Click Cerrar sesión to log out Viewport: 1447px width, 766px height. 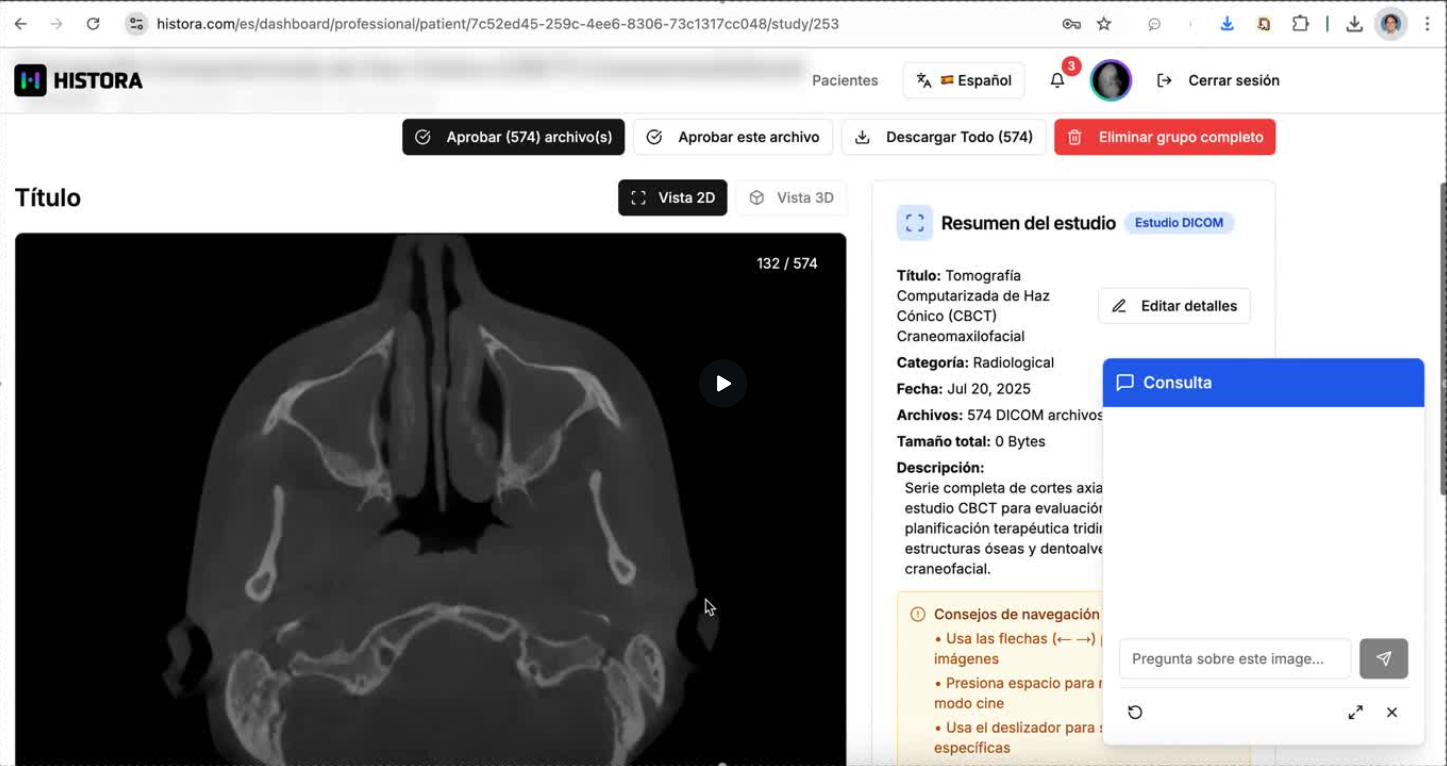(x=1218, y=81)
